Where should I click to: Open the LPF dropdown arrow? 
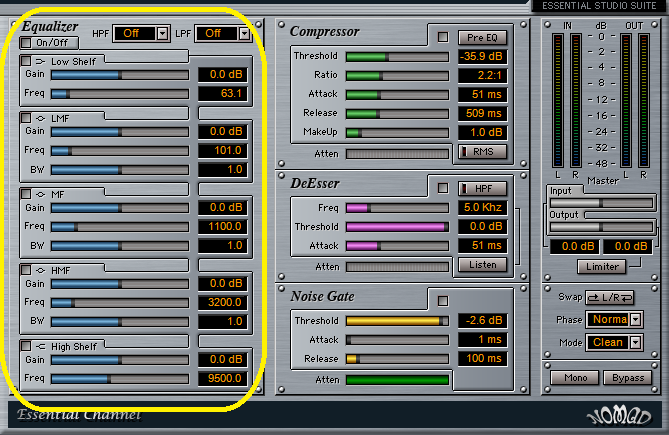click(x=244, y=33)
